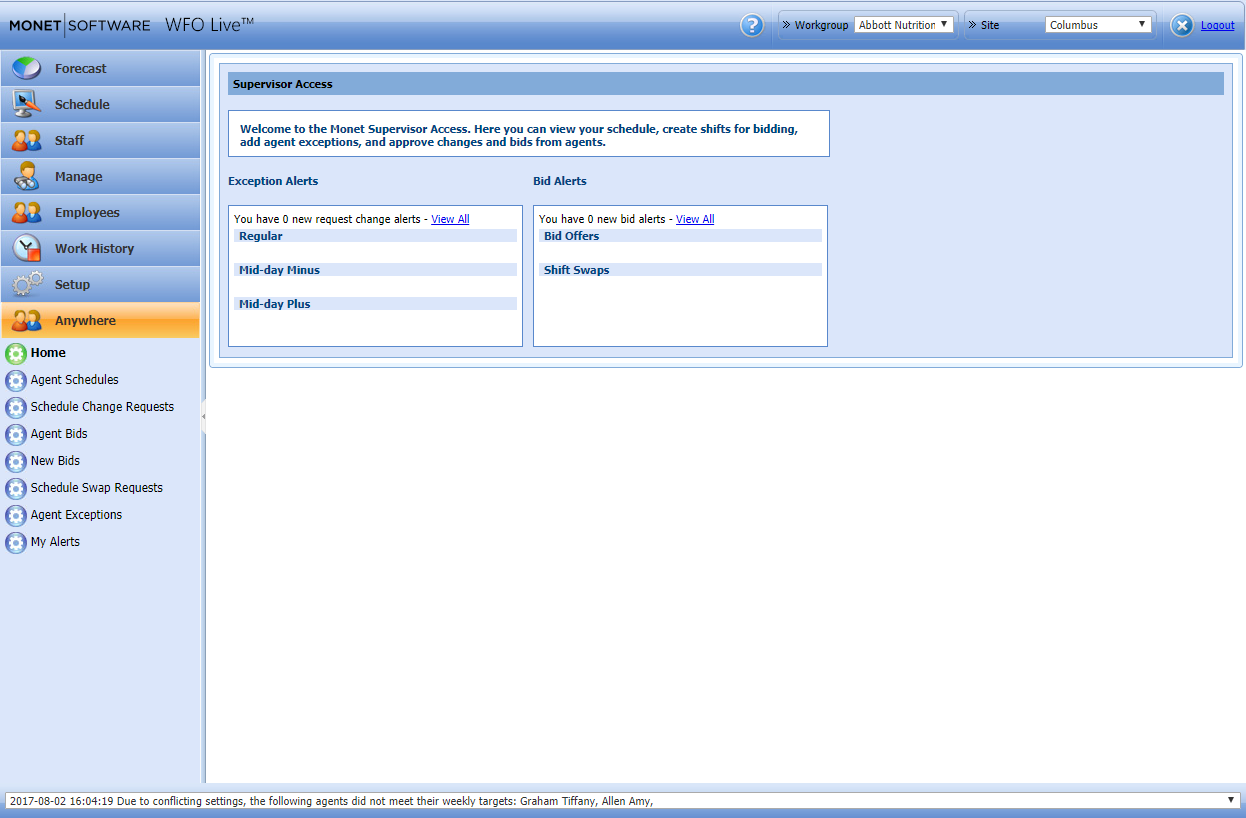Click the Forecast pie chart icon
Screen dimensions: 1246x818
(27, 69)
